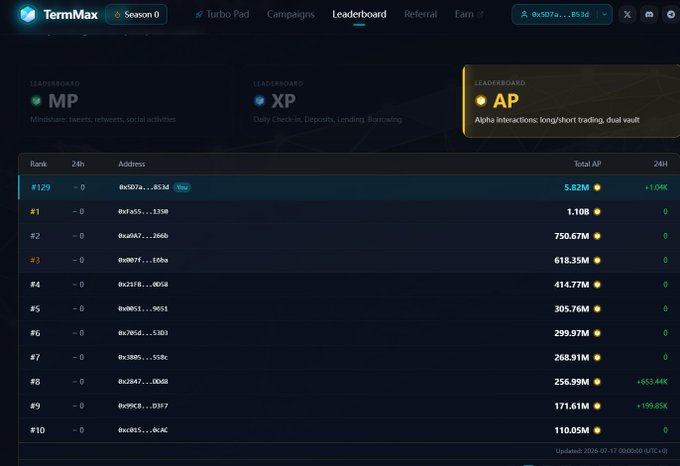680x466 pixels.
Task: Click coin icon beside 256.99M
Action: point(597,381)
